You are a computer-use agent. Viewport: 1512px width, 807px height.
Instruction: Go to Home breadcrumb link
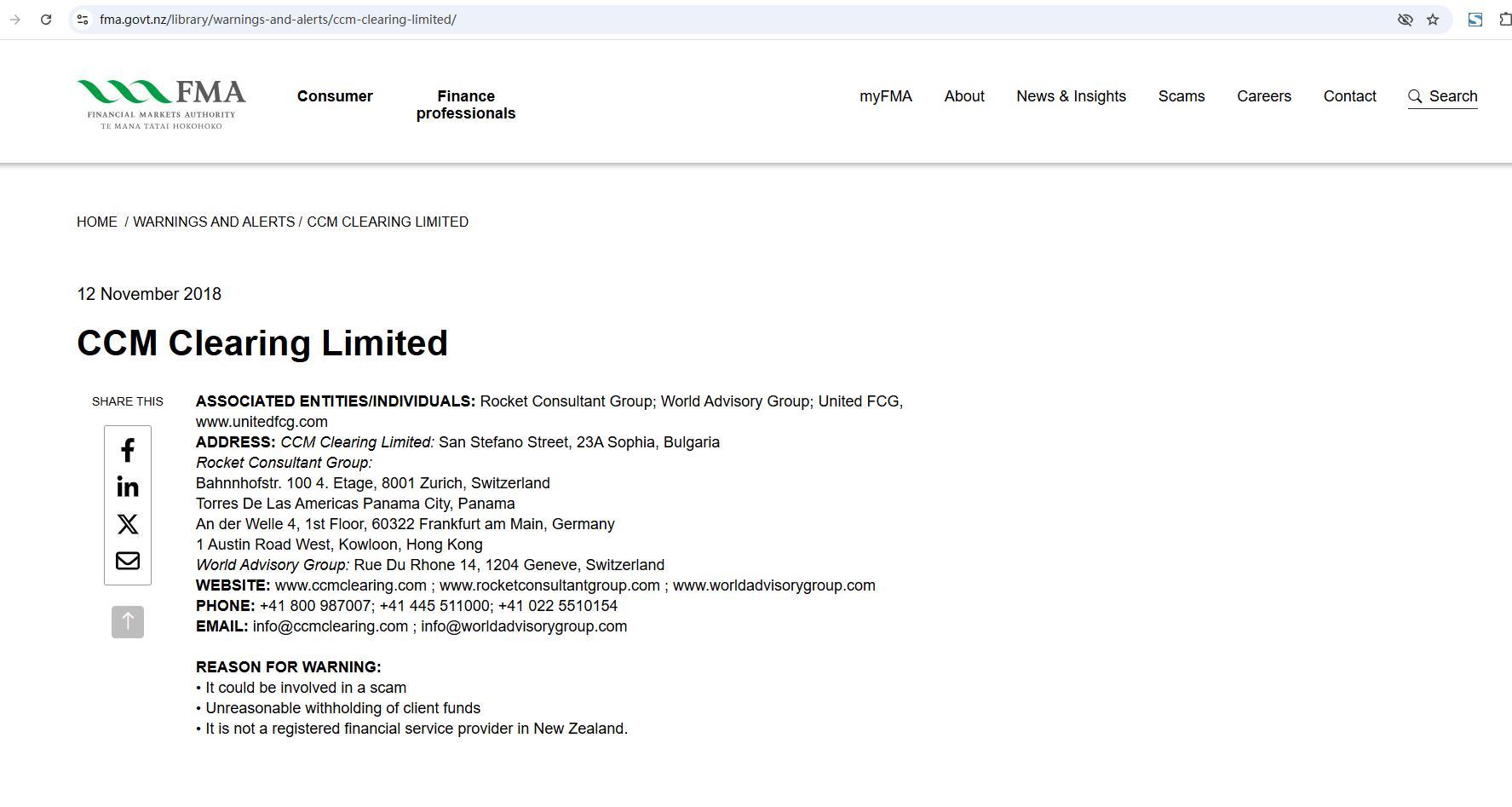97,222
